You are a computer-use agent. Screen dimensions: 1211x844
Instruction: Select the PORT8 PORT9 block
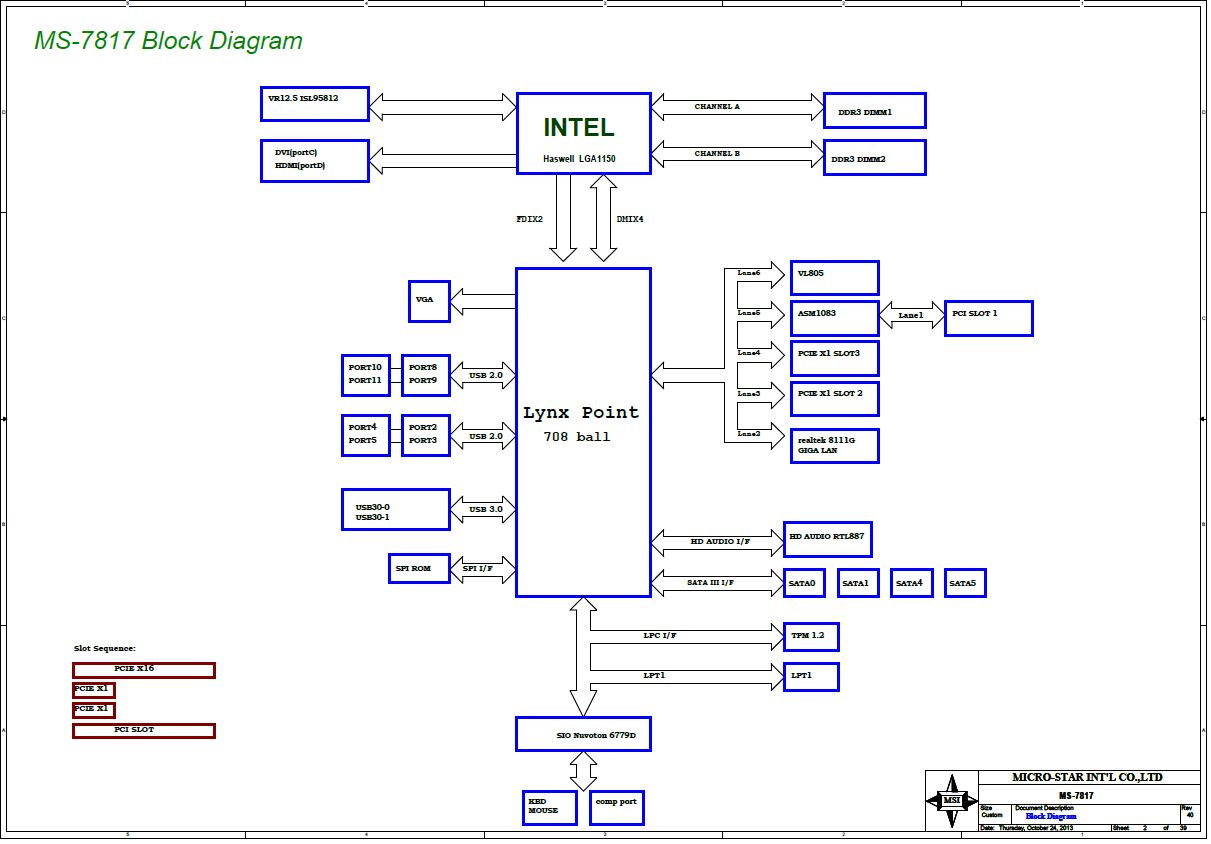point(426,375)
